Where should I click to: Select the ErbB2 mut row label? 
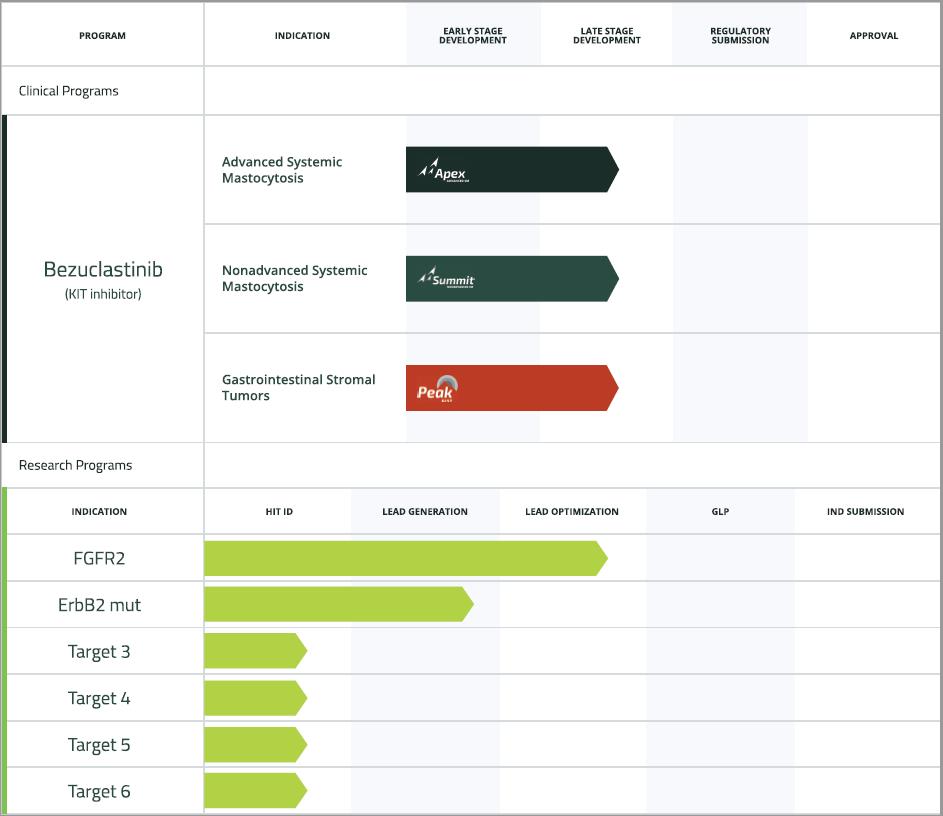pyautogui.click(x=99, y=605)
